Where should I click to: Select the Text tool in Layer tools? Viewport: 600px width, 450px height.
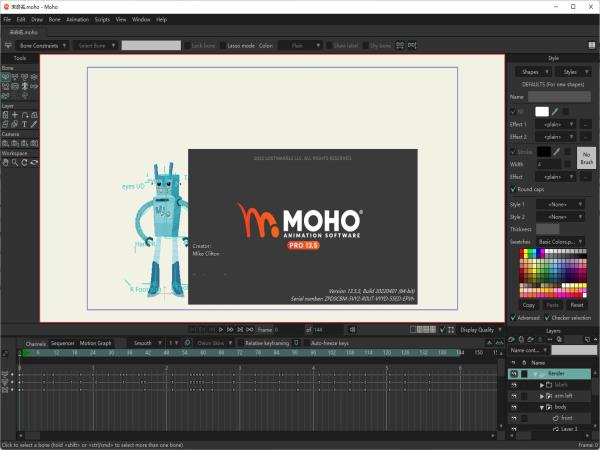(x=25, y=125)
